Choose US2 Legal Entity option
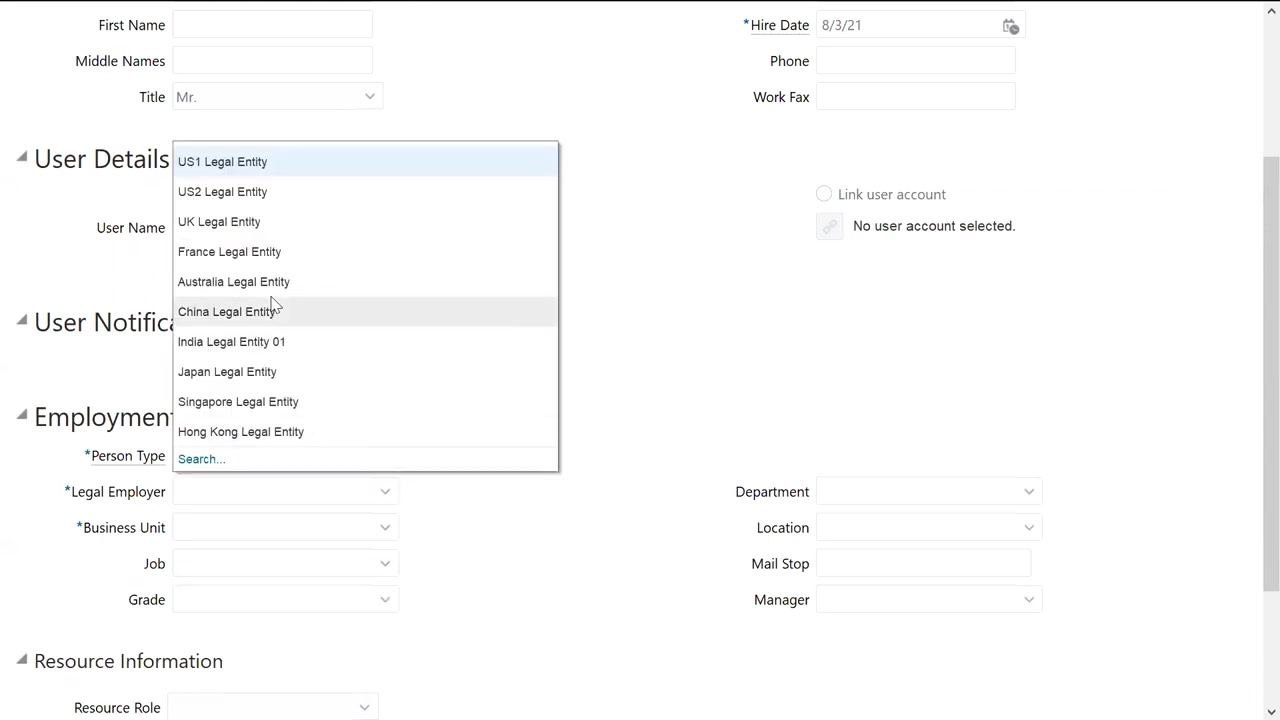This screenshot has height=720, width=1280. click(365, 192)
